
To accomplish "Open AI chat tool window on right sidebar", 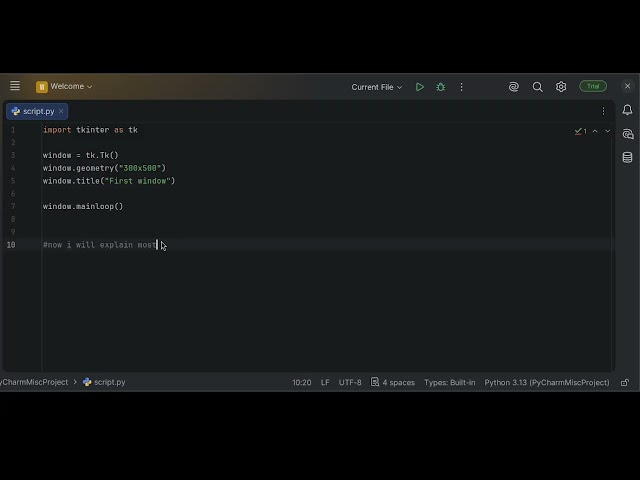I will [x=628, y=134].
